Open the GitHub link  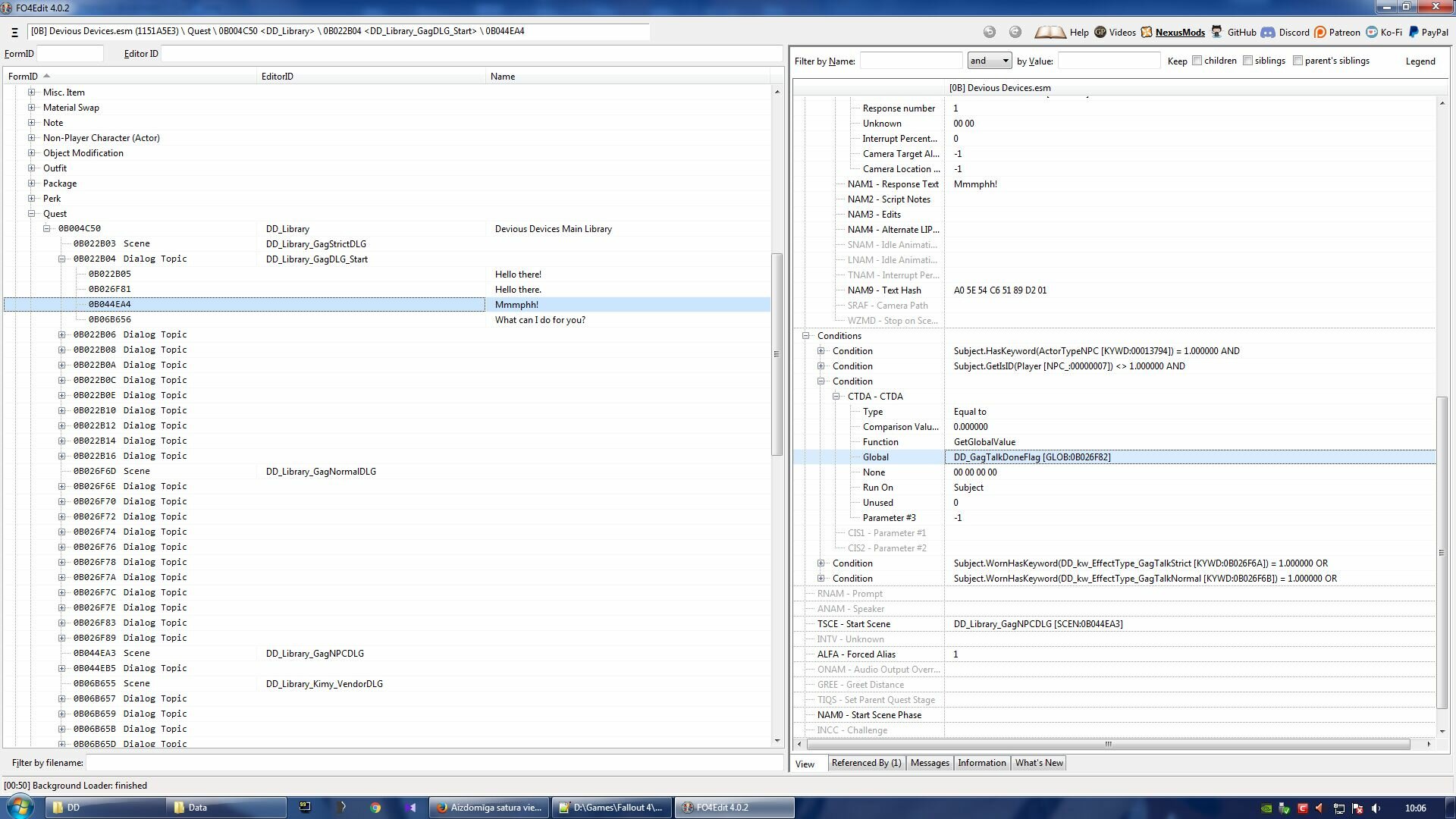click(1241, 33)
